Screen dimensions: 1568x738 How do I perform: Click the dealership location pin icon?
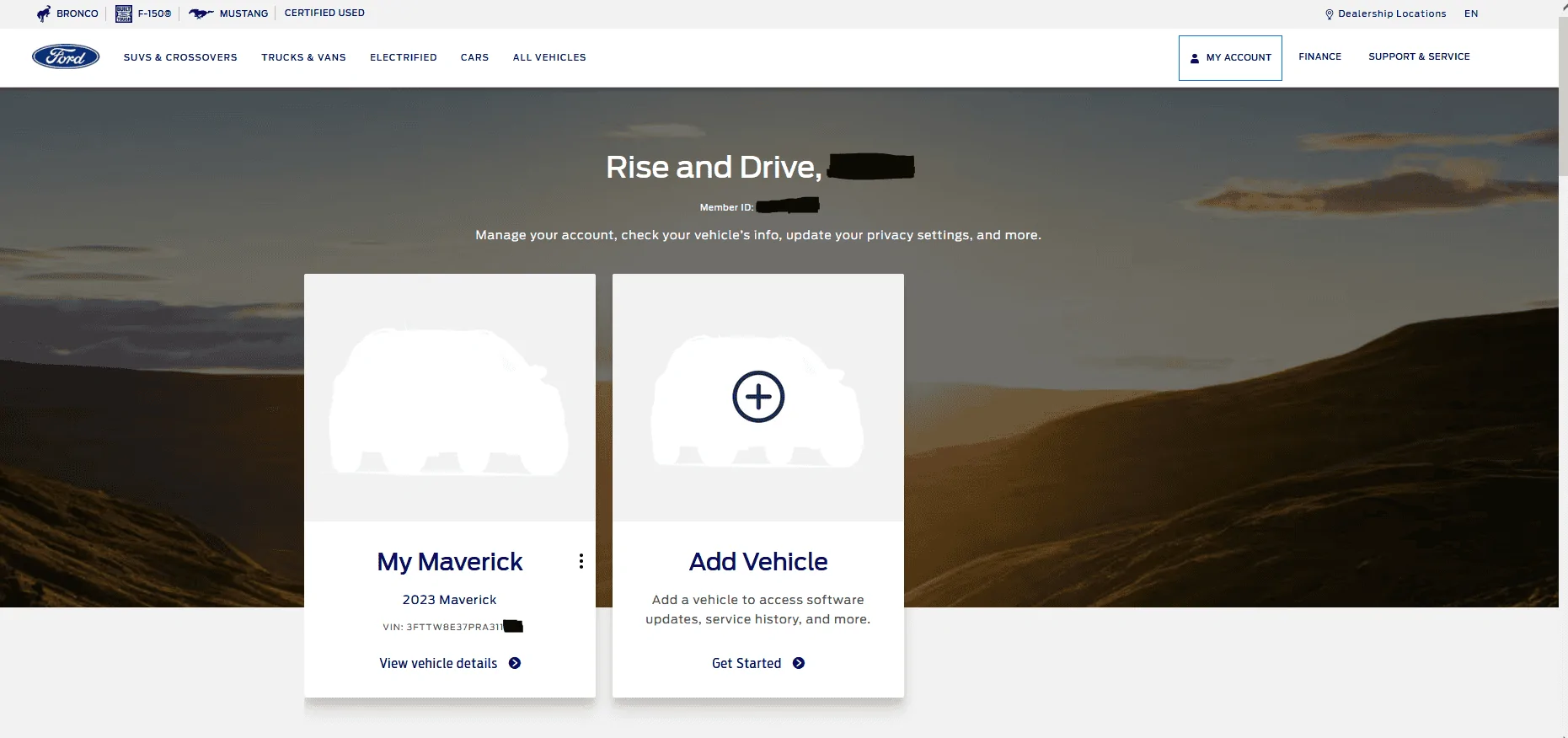pyautogui.click(x=1330, y=14)
